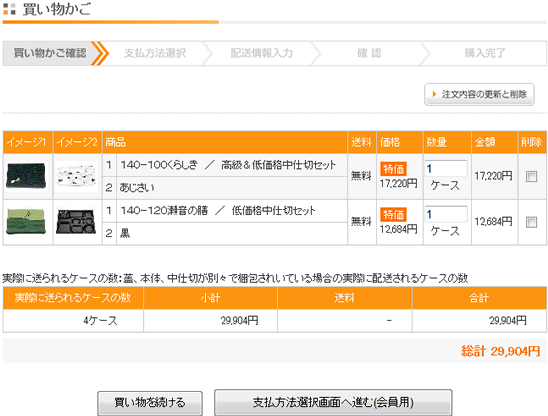Screen dimensions: 548x416
Task: Select the 購入完了 step tab
Action: point(485,53)
